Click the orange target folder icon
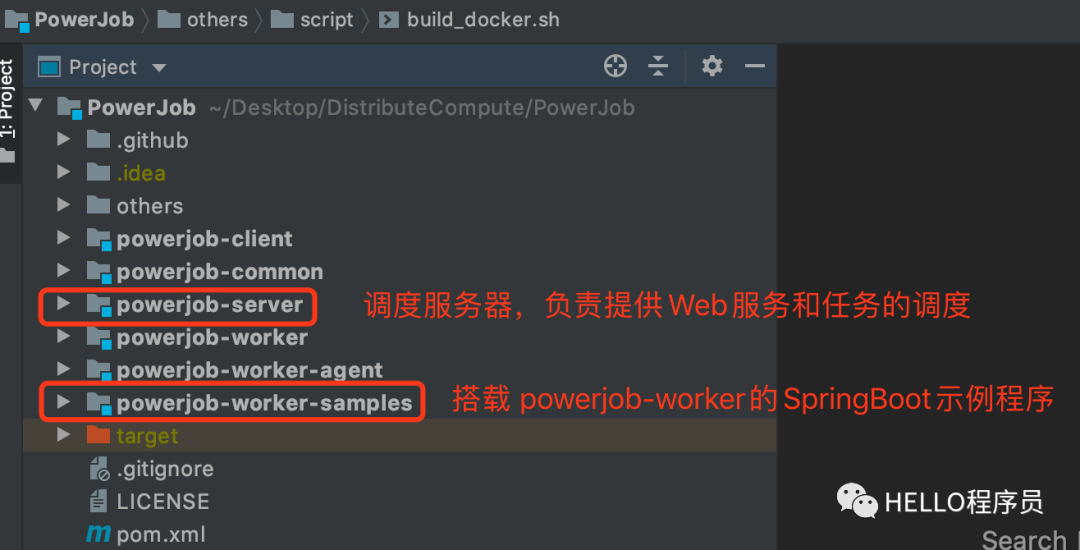The height and width of the screenshot is (550, 1080). coord(98,435)
